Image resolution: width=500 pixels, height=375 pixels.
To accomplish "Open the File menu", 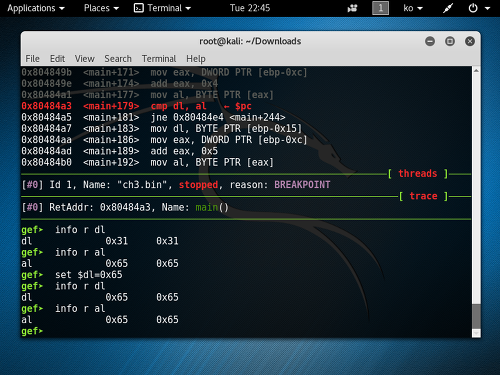I will click(32, 59).
